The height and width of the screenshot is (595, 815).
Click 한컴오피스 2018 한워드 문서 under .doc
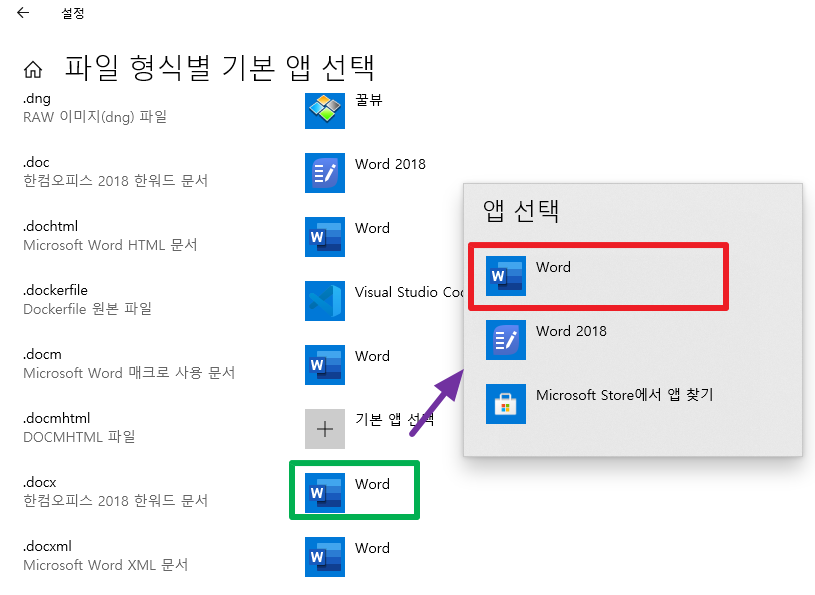pyautogui.click(x=115, y=180)
